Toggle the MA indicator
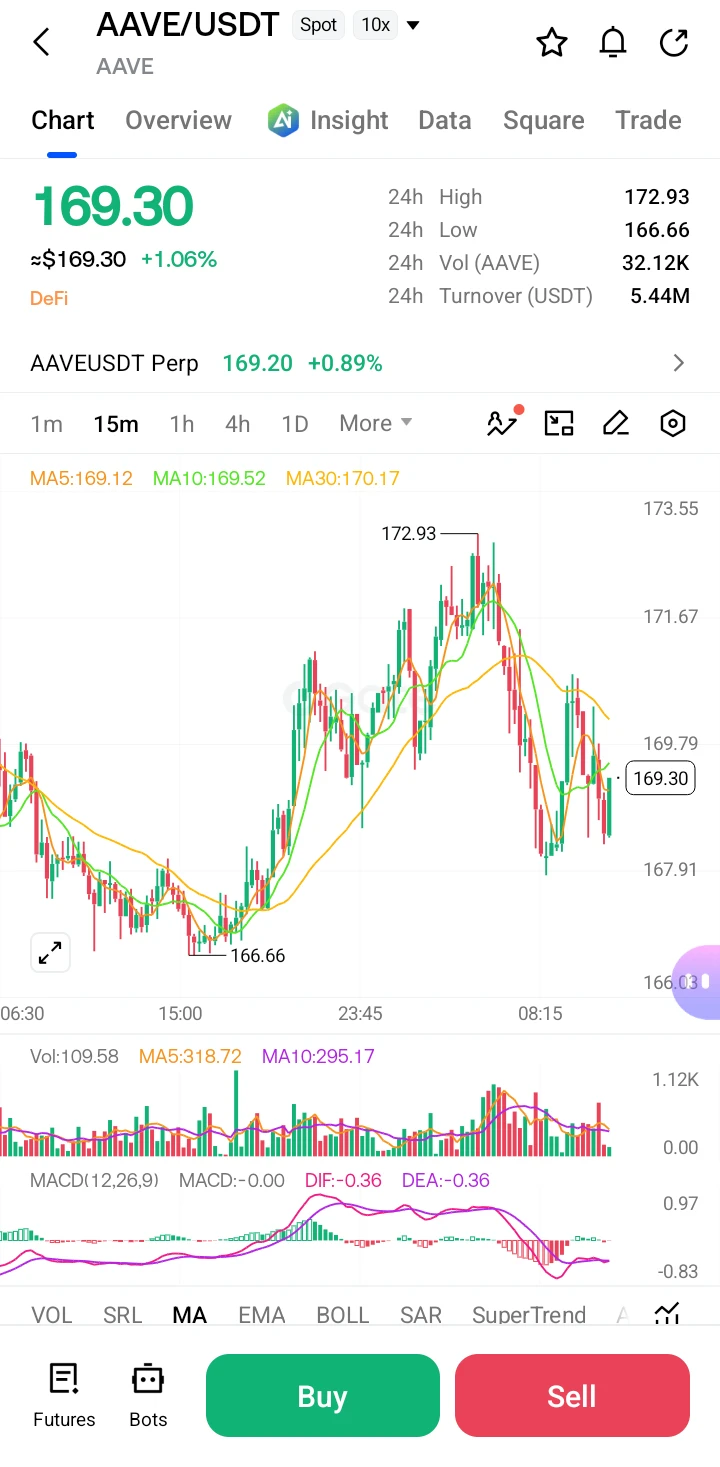Image resolution: width=720 pixels, height=1467 pixels. (x=190, y=1314)
